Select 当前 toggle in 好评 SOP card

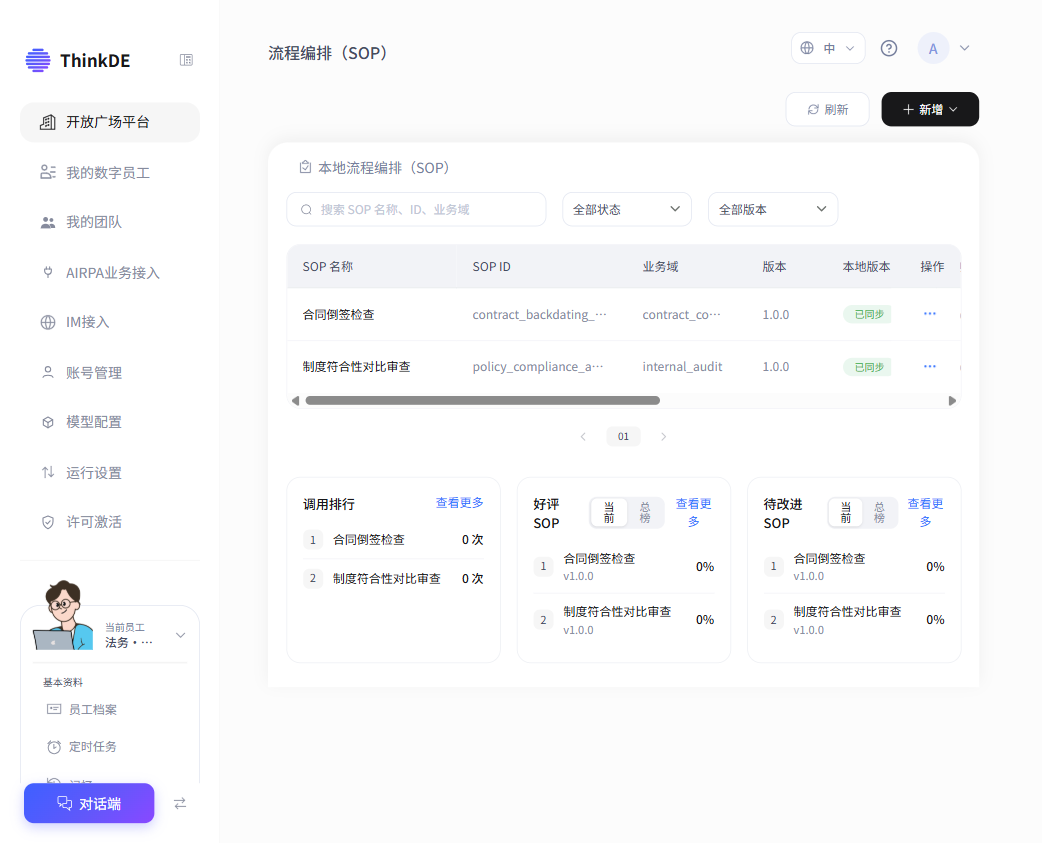[x=609, y=513]
